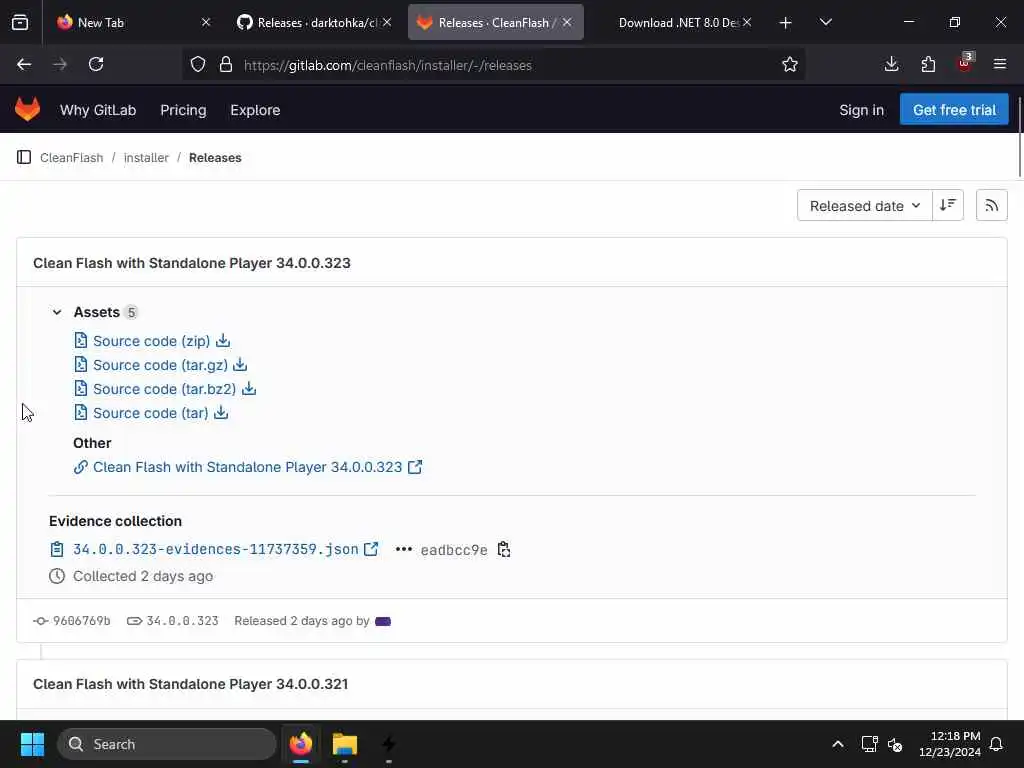Open the Windows Start menu
This screenshot has width=1024, height=768.
pos(32,744)
